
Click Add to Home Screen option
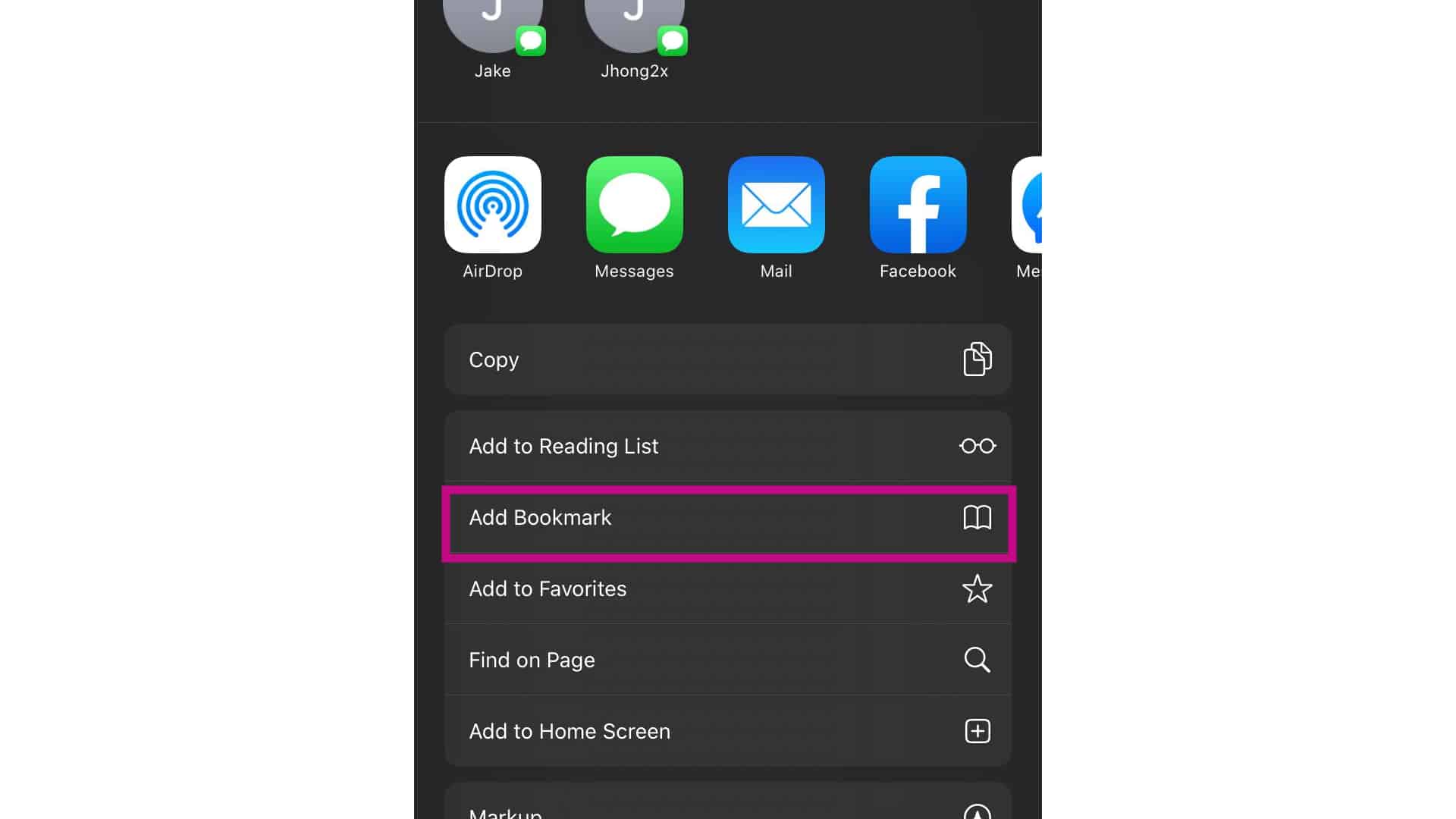[728, 731]
